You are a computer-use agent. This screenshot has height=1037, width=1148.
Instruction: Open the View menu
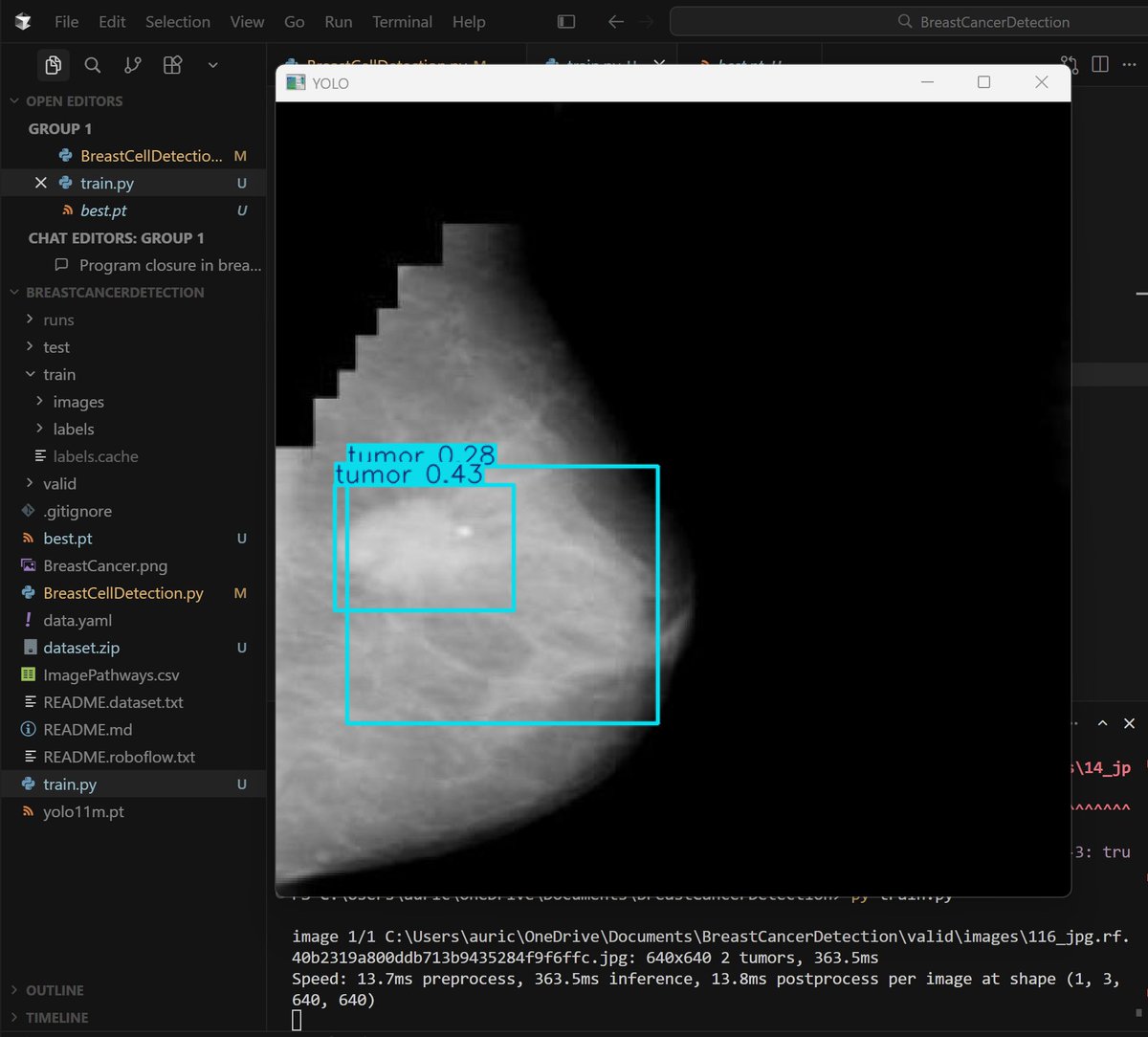[247, 22]
